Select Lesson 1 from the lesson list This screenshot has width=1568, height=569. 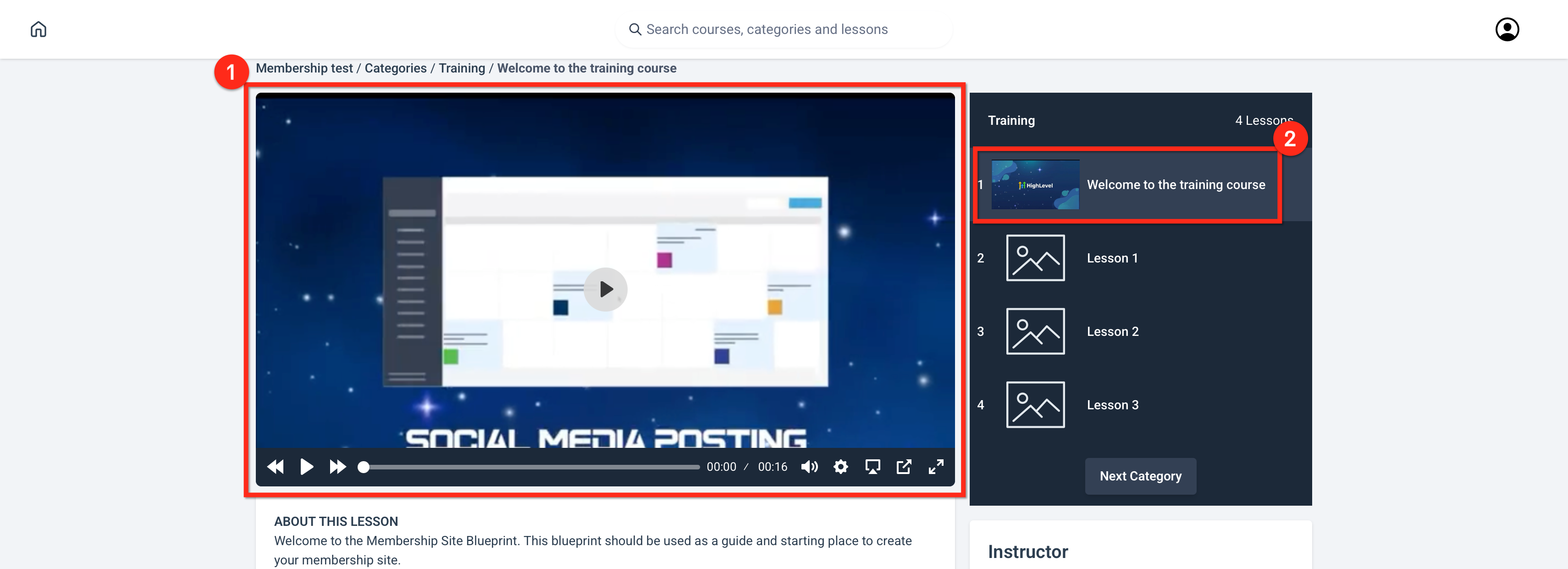[1111, 258]
